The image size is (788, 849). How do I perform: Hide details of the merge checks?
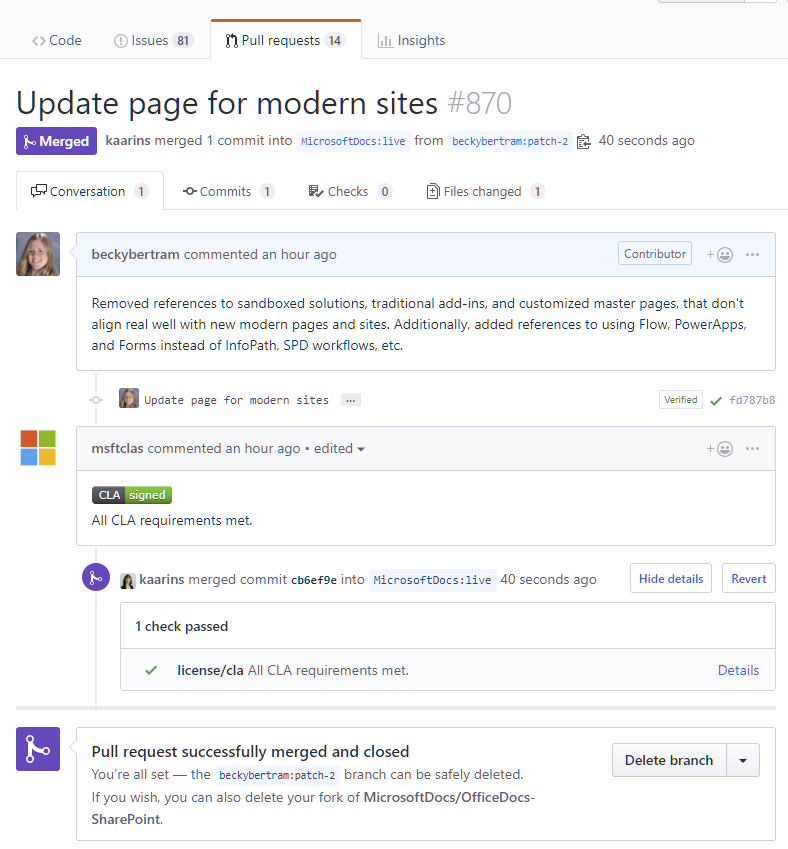[x=671, y=579]
